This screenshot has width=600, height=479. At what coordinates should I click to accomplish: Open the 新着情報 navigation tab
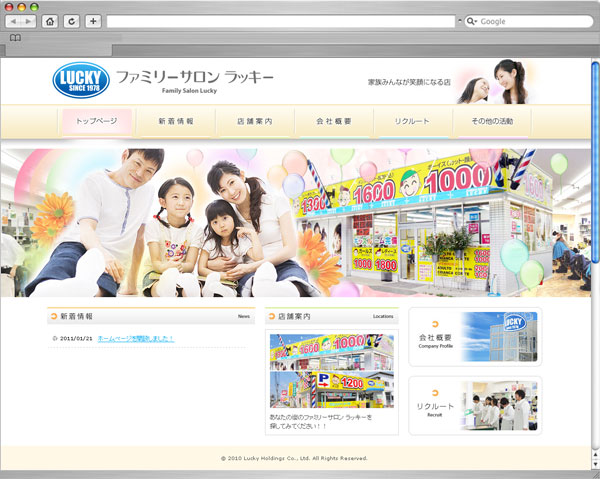[x=176, y=121]
